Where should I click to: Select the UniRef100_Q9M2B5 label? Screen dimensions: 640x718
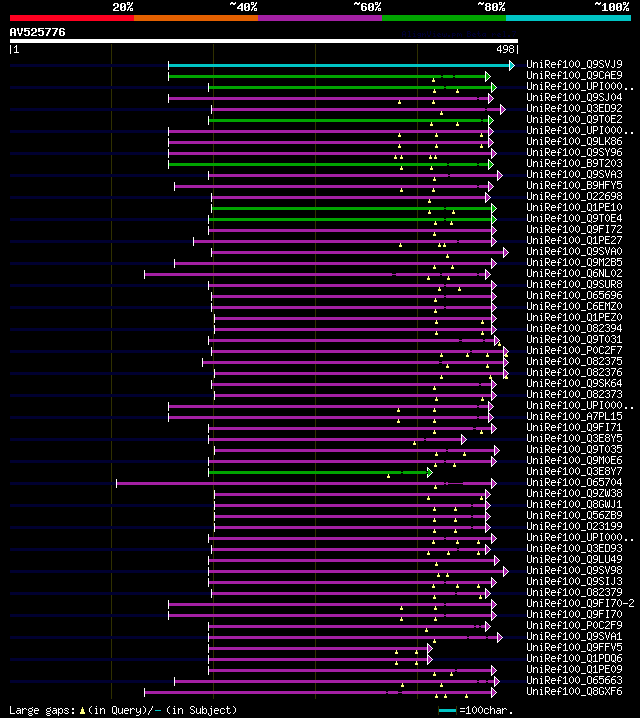pos(574,262)
